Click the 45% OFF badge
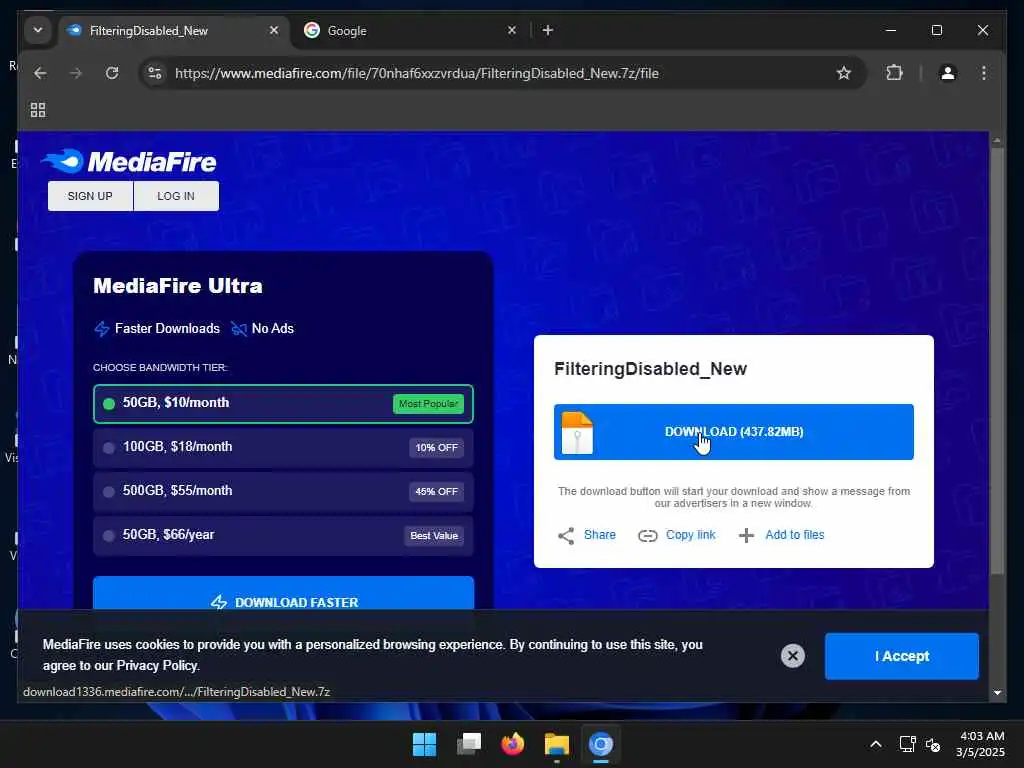The image size is (1024, 768). tap(436, 491)
